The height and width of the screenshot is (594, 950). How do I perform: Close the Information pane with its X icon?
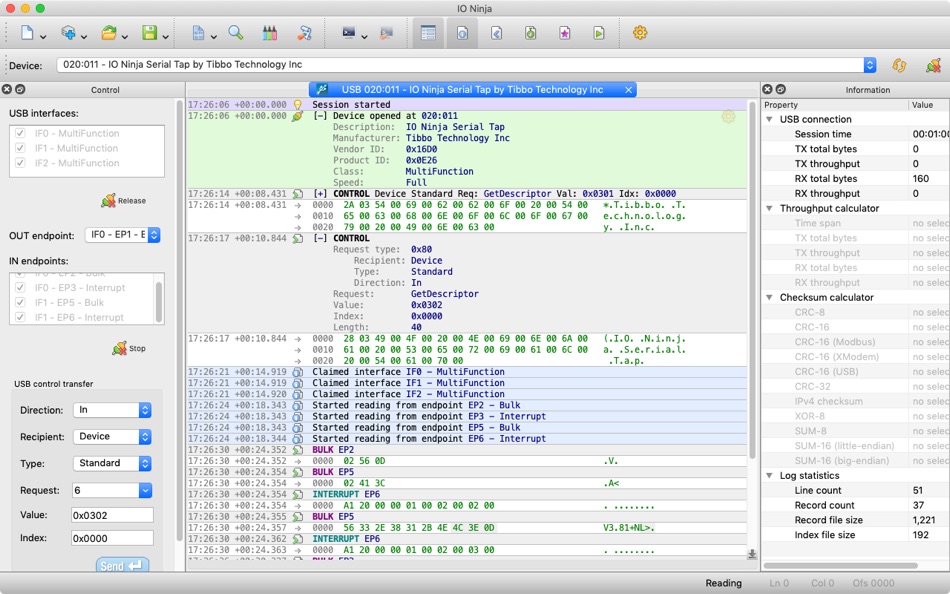pyautogui.click(x=767, y=89)
